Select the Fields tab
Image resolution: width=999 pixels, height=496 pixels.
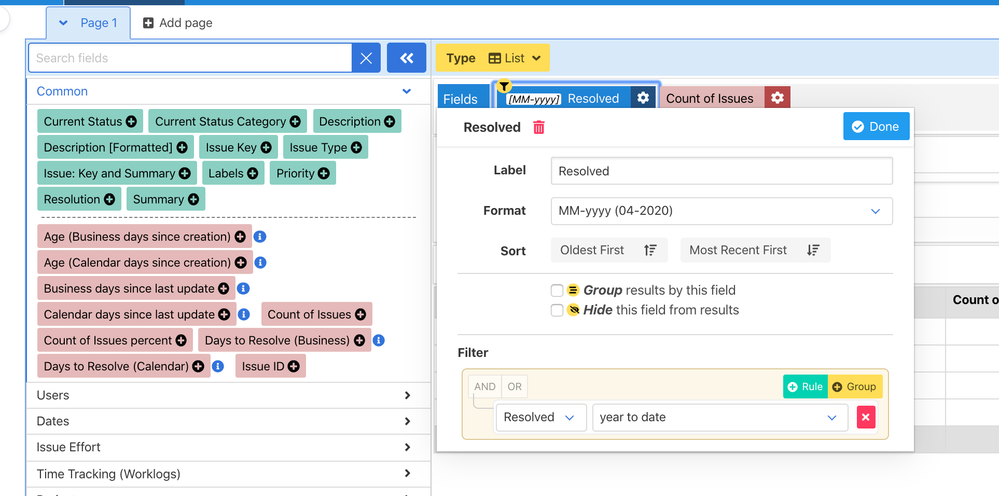coord(463,99)
